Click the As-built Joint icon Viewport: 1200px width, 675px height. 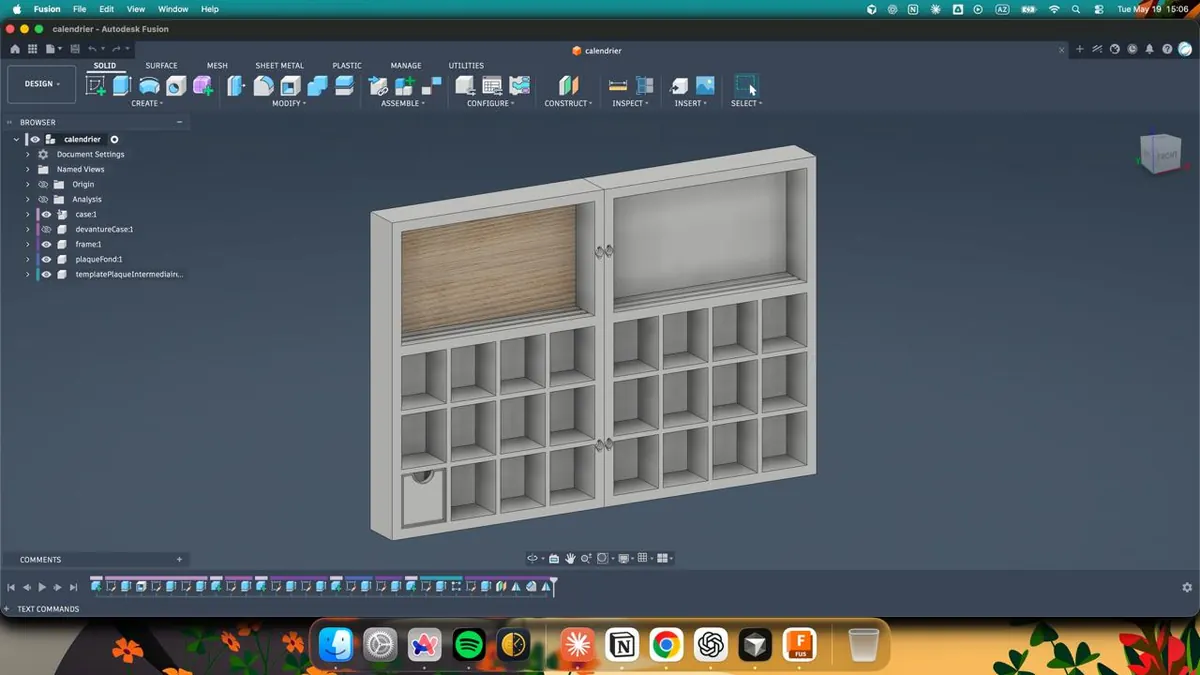(432, 86)
